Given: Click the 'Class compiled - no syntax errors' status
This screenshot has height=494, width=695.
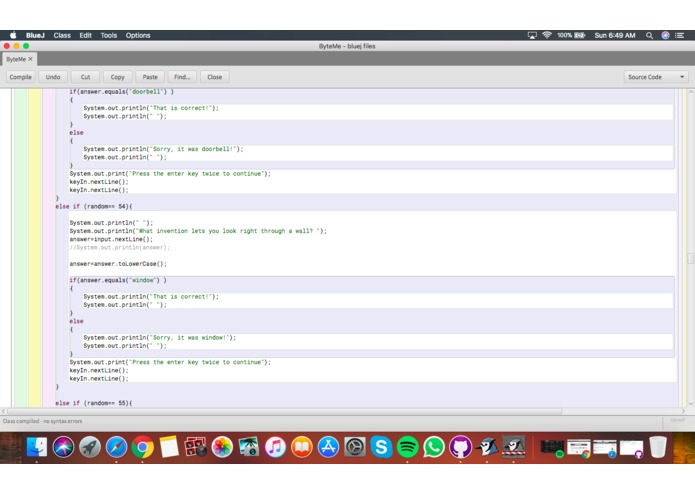Looking at the screenshot, I should [x=43, y=421].
